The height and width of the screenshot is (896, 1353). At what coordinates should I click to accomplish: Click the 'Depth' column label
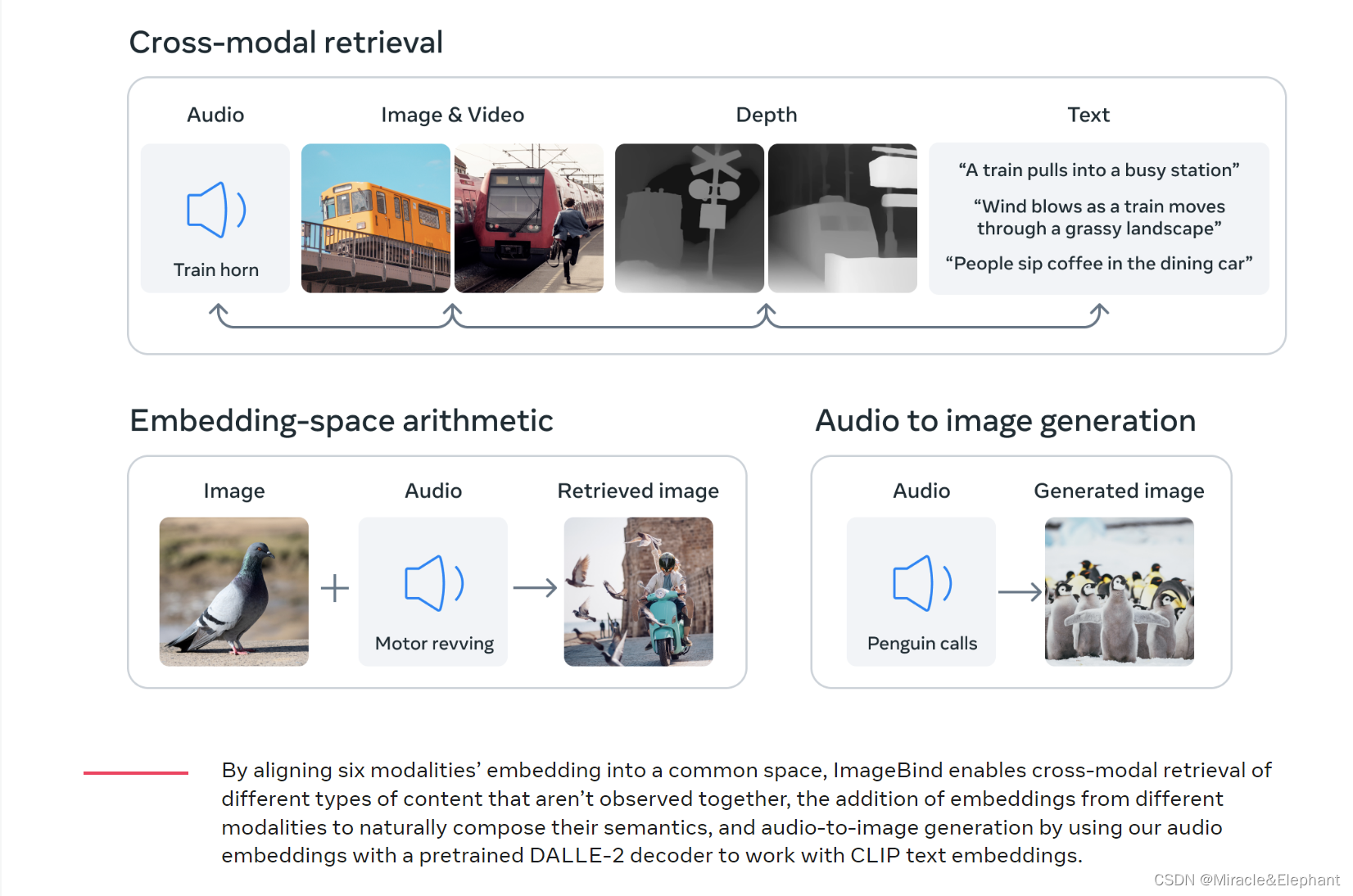[x=767, y=115]
